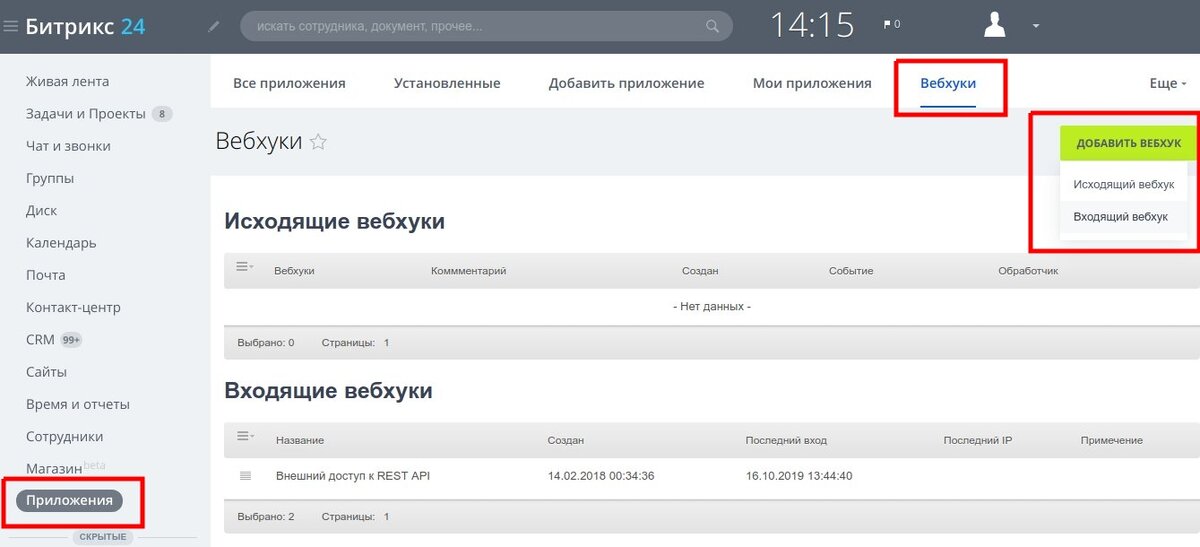Go to CRM in left sidebar
1200x547 pixels.
(40, 340)
